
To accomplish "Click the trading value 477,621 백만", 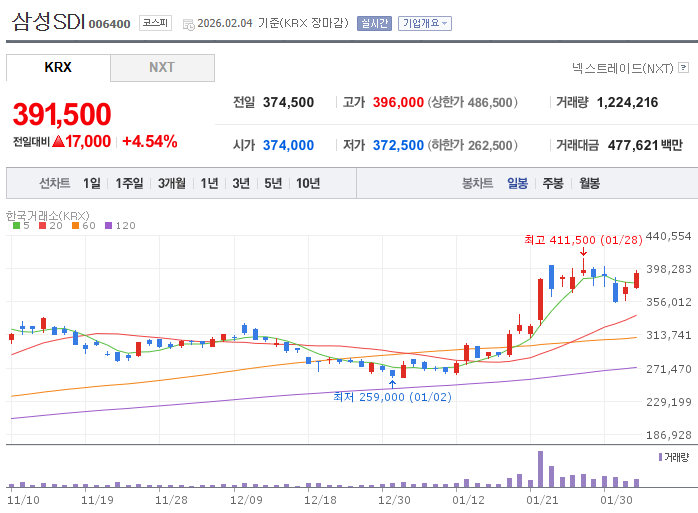I will [645, 145].
